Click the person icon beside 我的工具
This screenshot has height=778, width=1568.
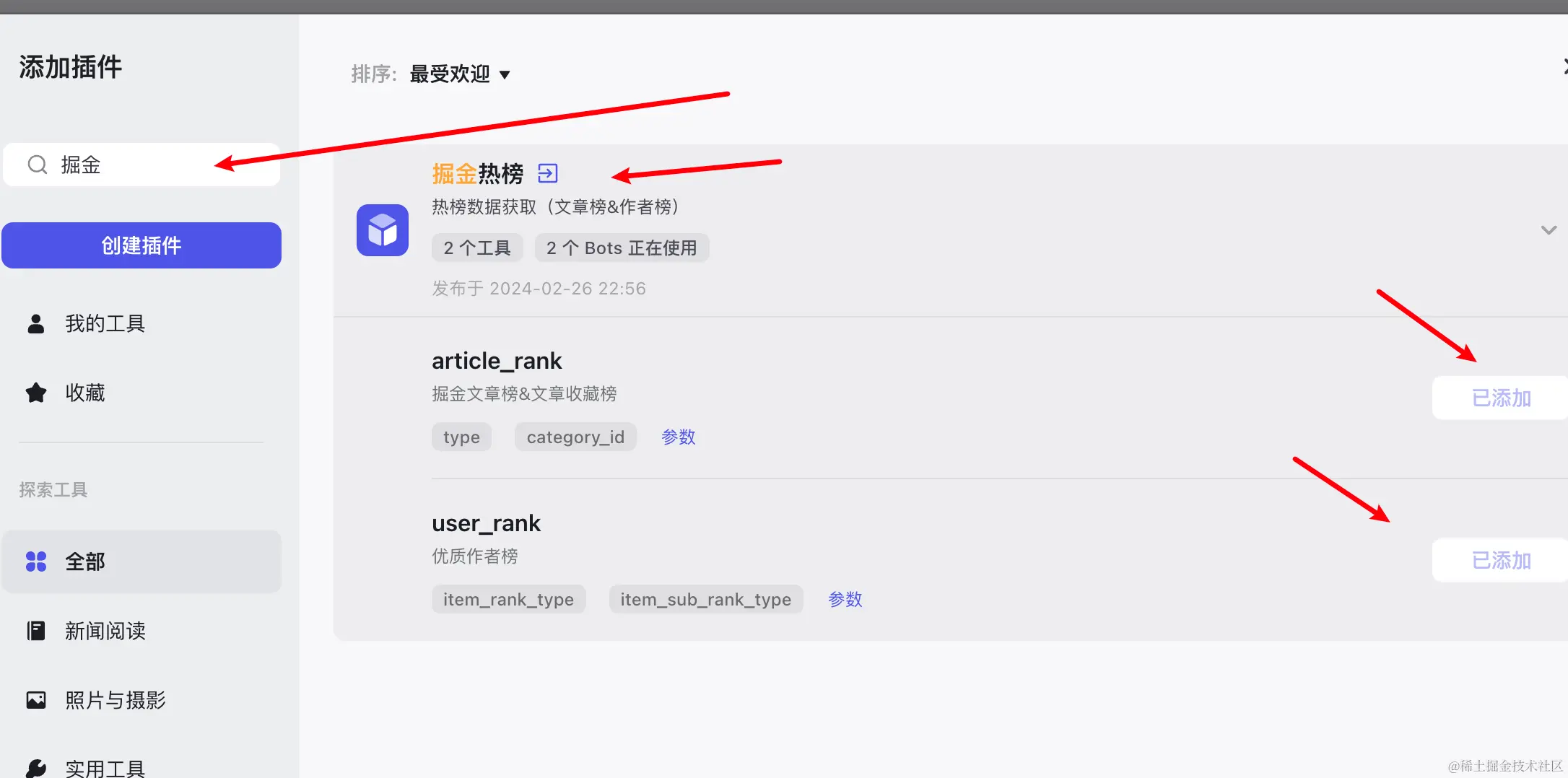coord(35,323)
